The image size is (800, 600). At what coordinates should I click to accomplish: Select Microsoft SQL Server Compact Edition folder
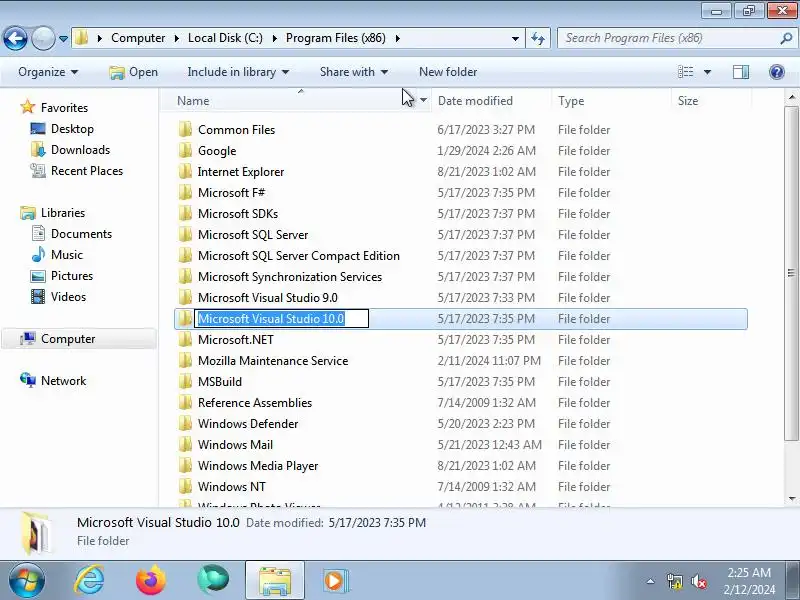[x=298, y=256]
